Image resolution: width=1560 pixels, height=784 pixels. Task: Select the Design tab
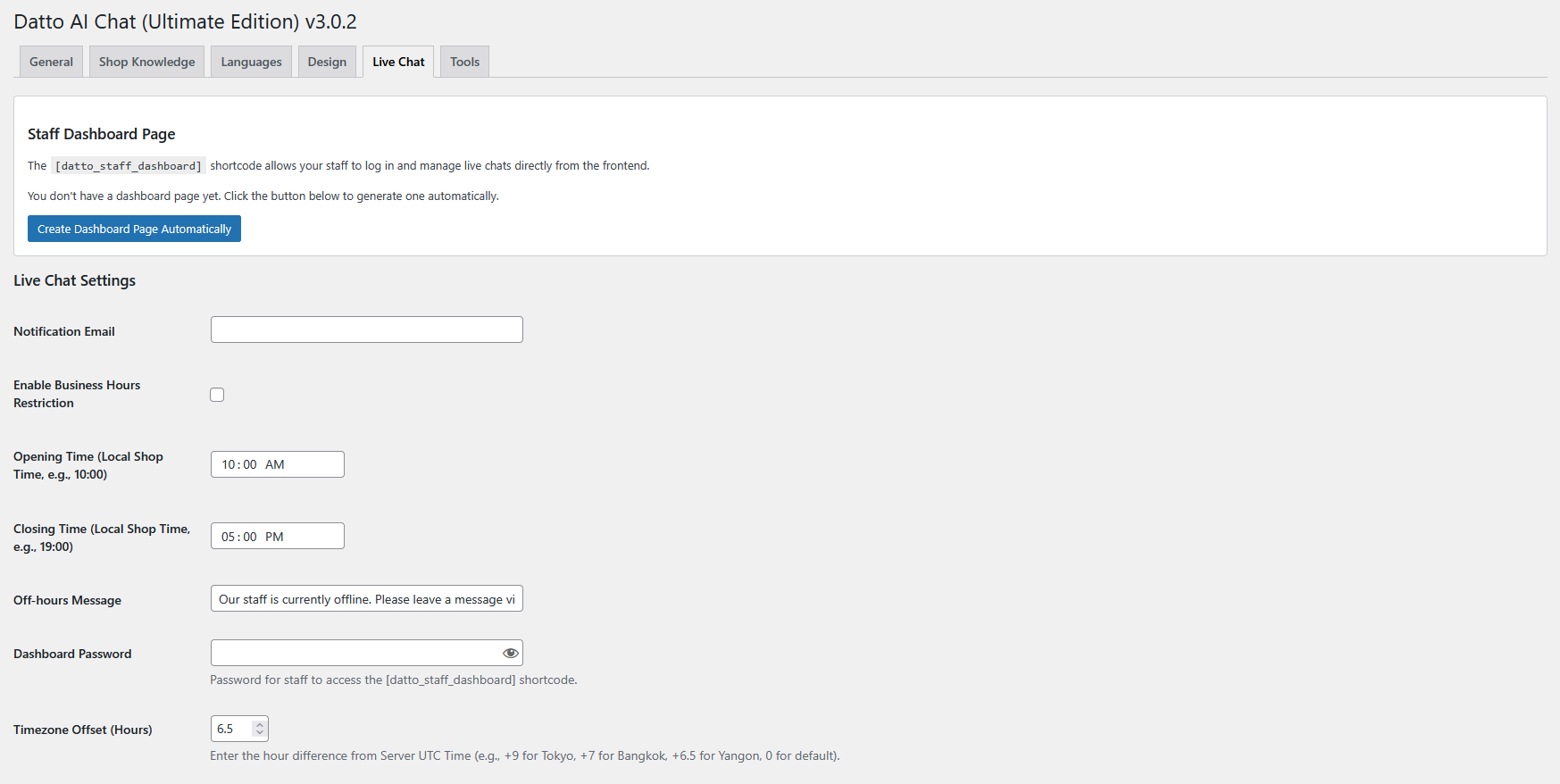[x=327, y=62]
